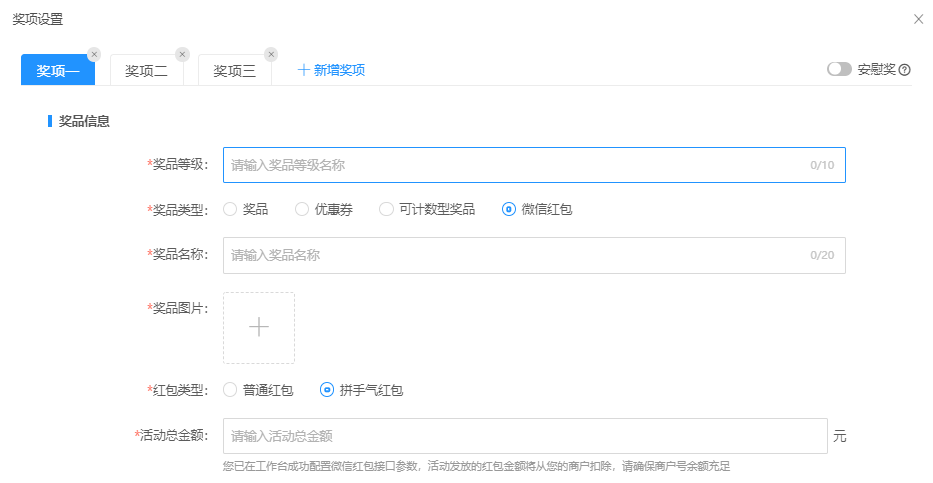This screenshot has height=483, width=933.
Task: Click the 奖项设置 dialog title
Action: [x=37, y=19]
